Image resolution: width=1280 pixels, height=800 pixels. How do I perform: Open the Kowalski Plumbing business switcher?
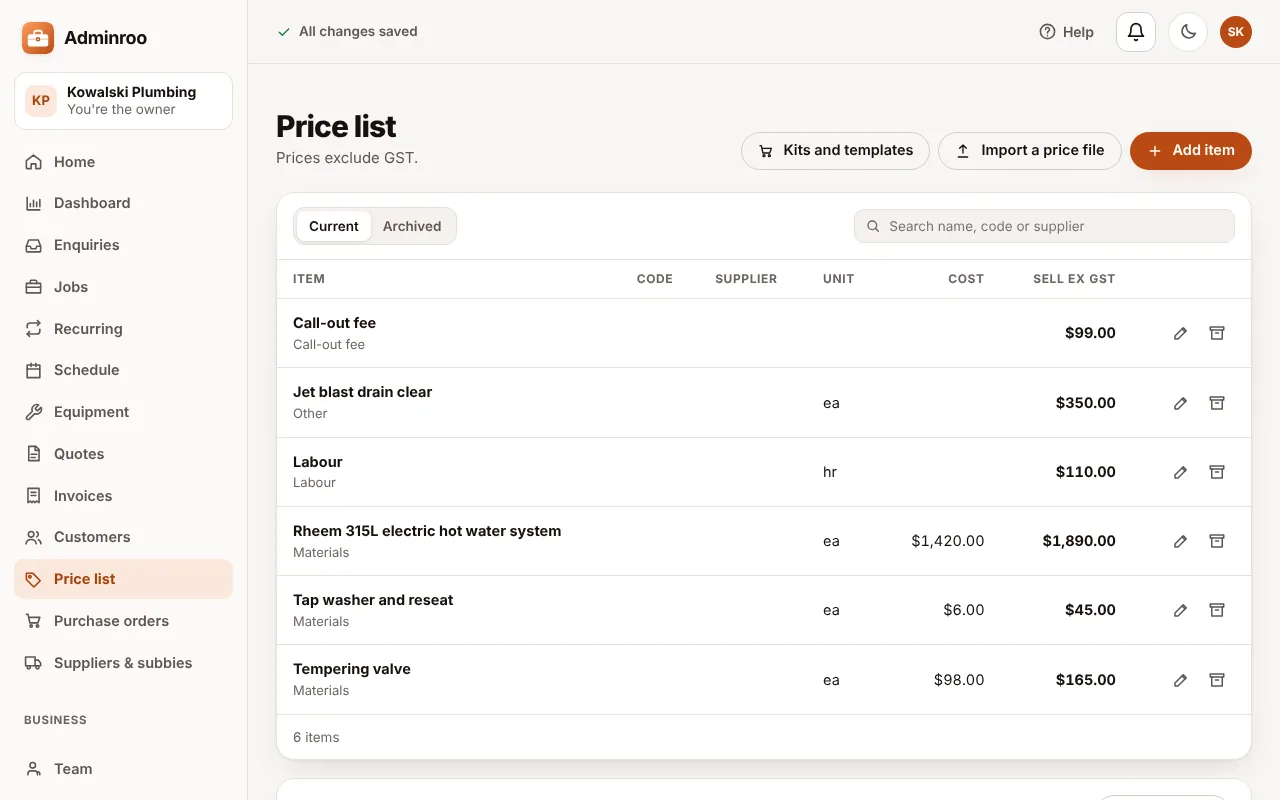(123, 101)
